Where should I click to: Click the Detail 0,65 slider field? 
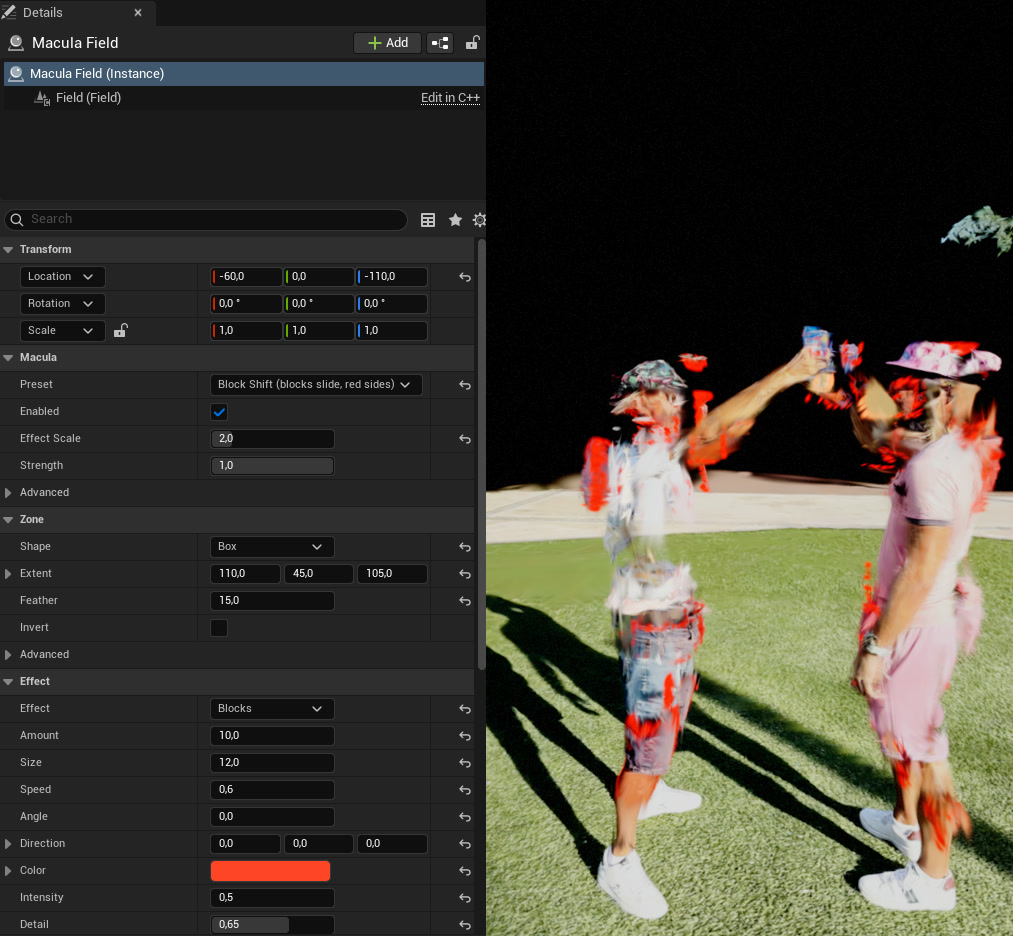tap(272, 925)
